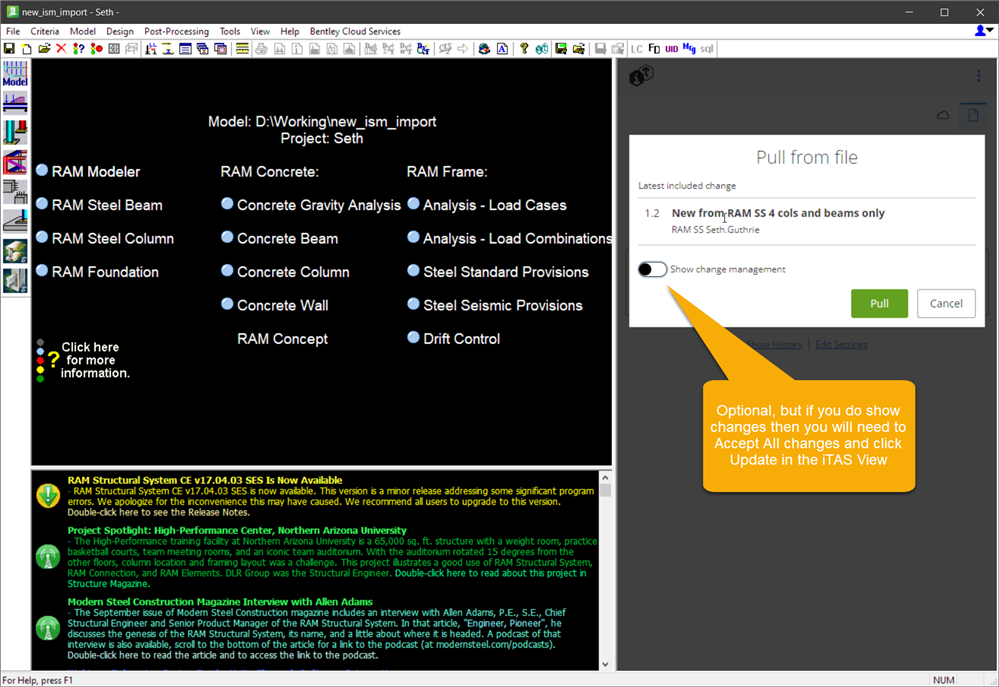Open the Steel Column module sidebar icon
The height and width of the screenshot is (687, 999).
coord(15,132)
